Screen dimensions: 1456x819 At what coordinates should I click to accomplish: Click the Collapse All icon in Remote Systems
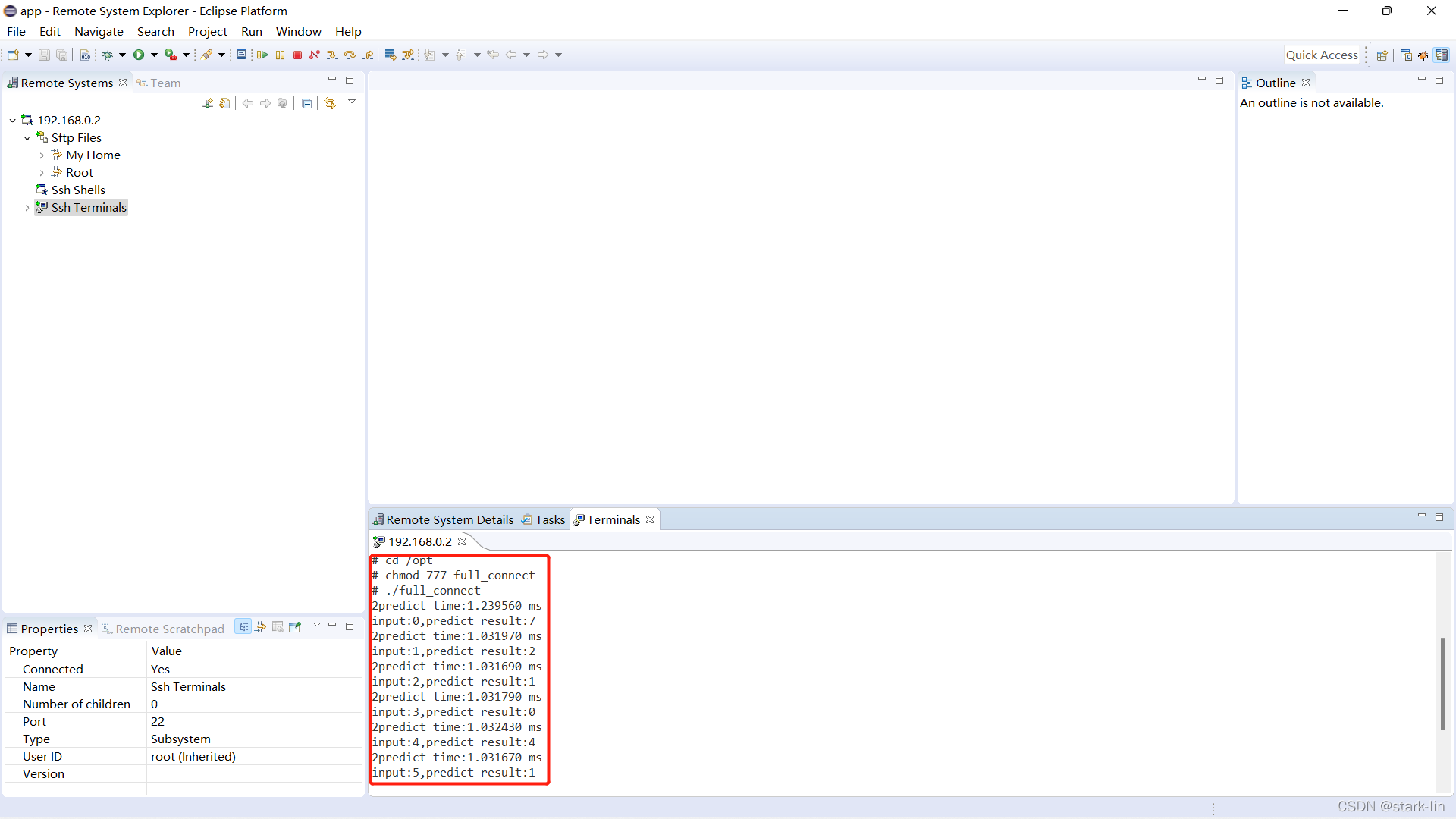pos(306,103)
